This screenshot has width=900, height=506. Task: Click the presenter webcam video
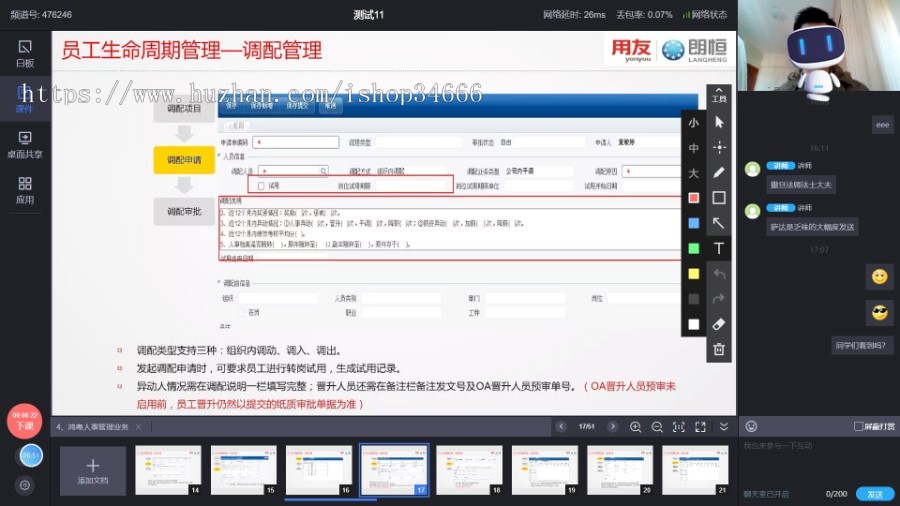pos(818,45)
